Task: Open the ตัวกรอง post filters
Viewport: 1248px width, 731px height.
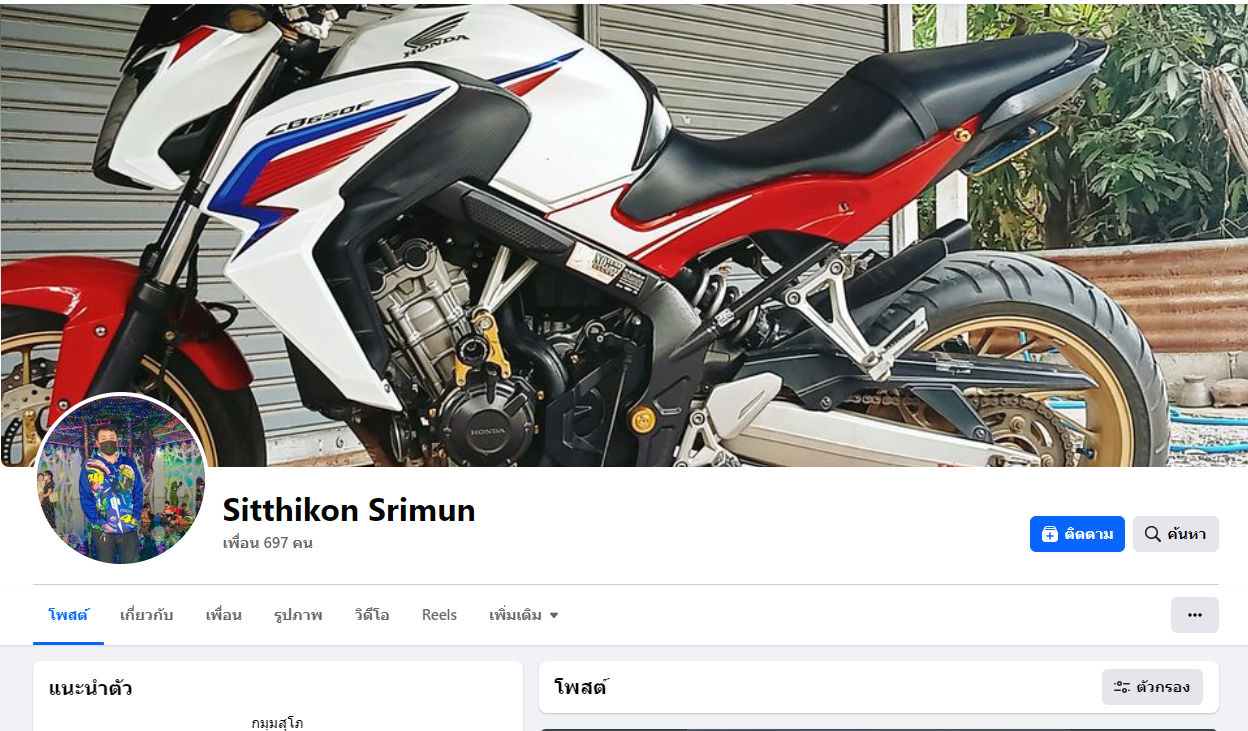Action: (x=1152, y=687)
